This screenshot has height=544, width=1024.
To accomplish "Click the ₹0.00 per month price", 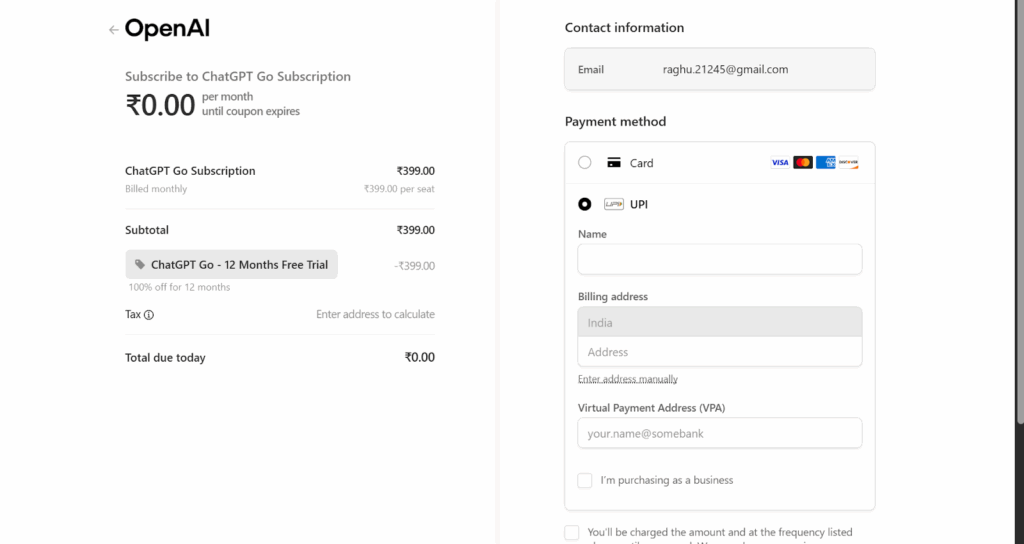I will 160,104.
